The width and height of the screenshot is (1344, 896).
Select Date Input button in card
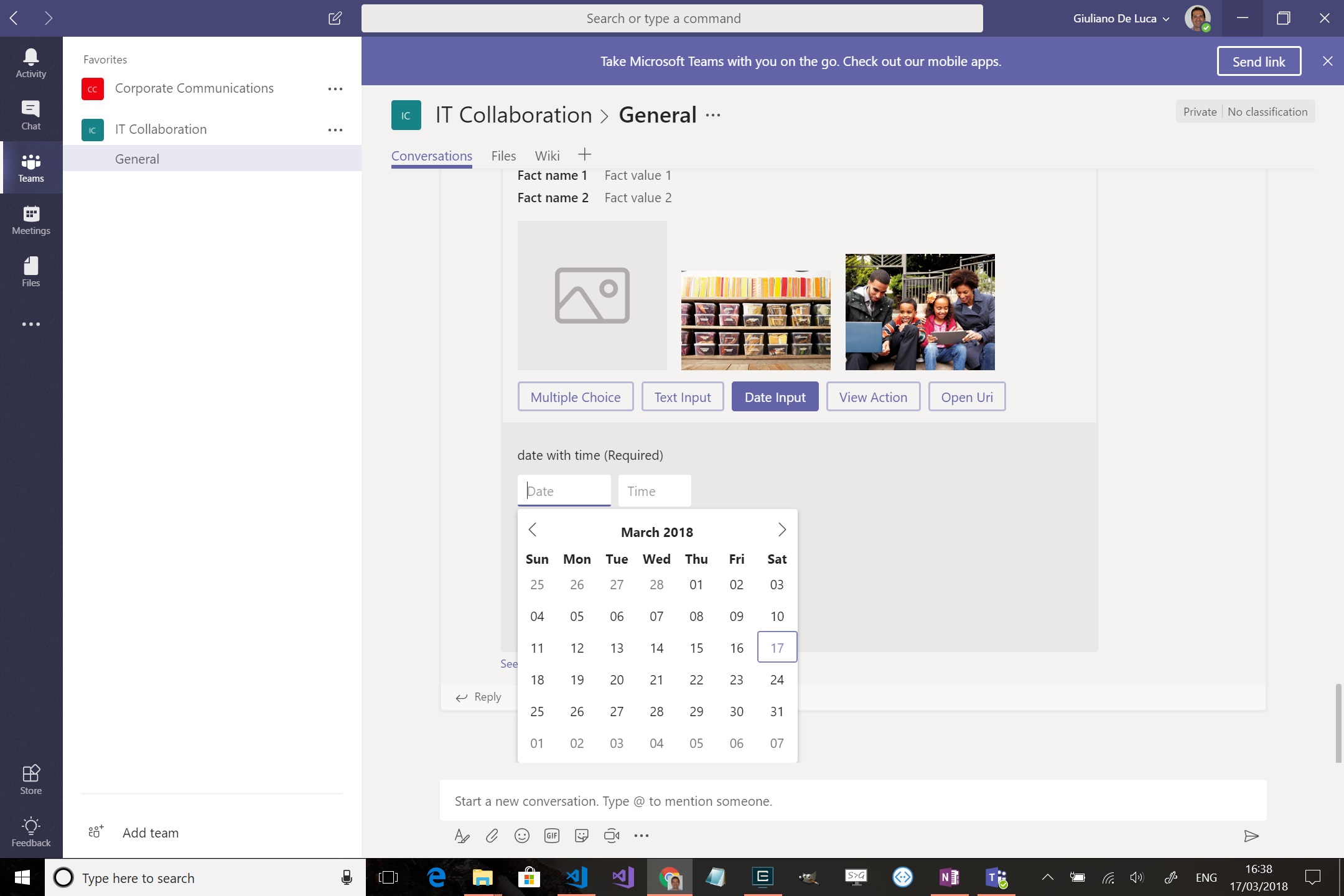[x=775, y=396]
